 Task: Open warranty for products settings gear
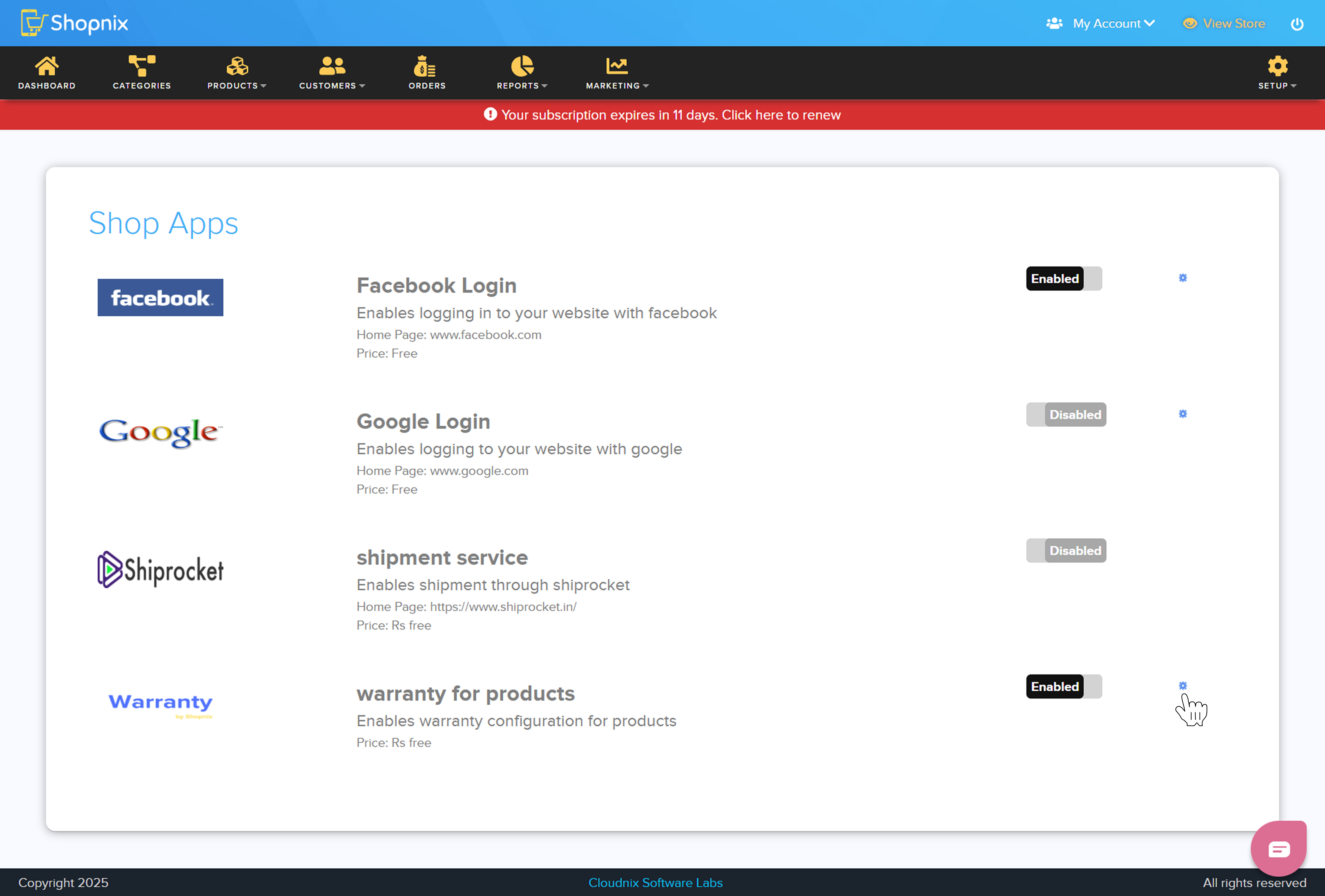(1183, 686)
